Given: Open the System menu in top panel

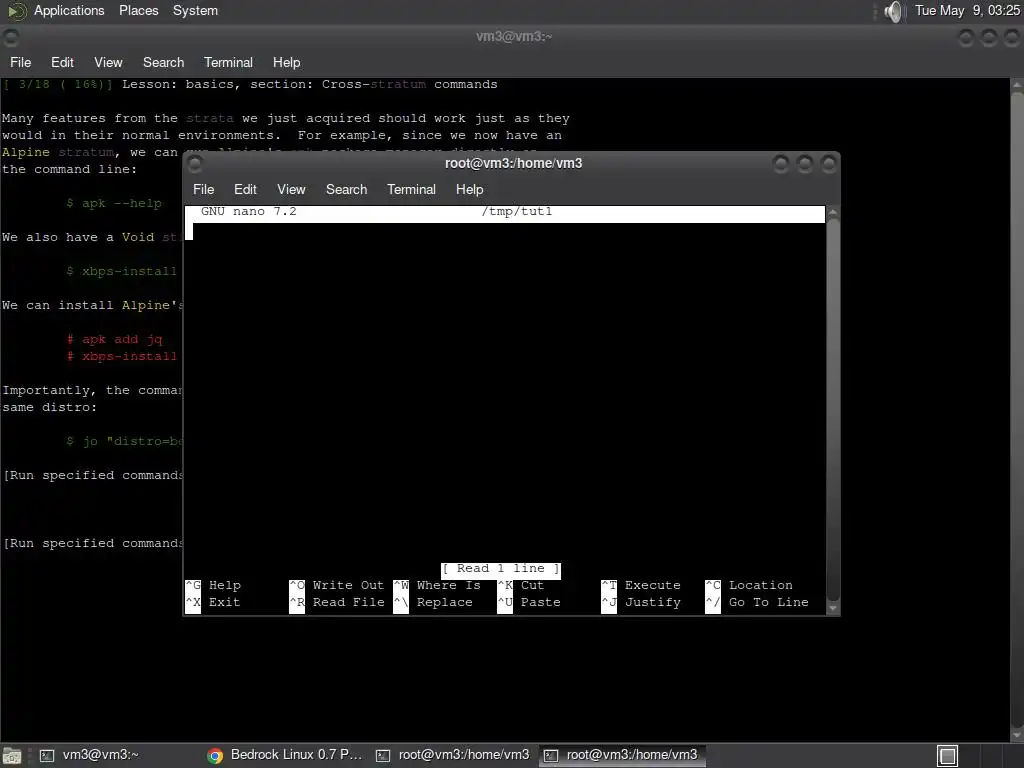Looking at the screenshot, I should [x=195, y=10].
